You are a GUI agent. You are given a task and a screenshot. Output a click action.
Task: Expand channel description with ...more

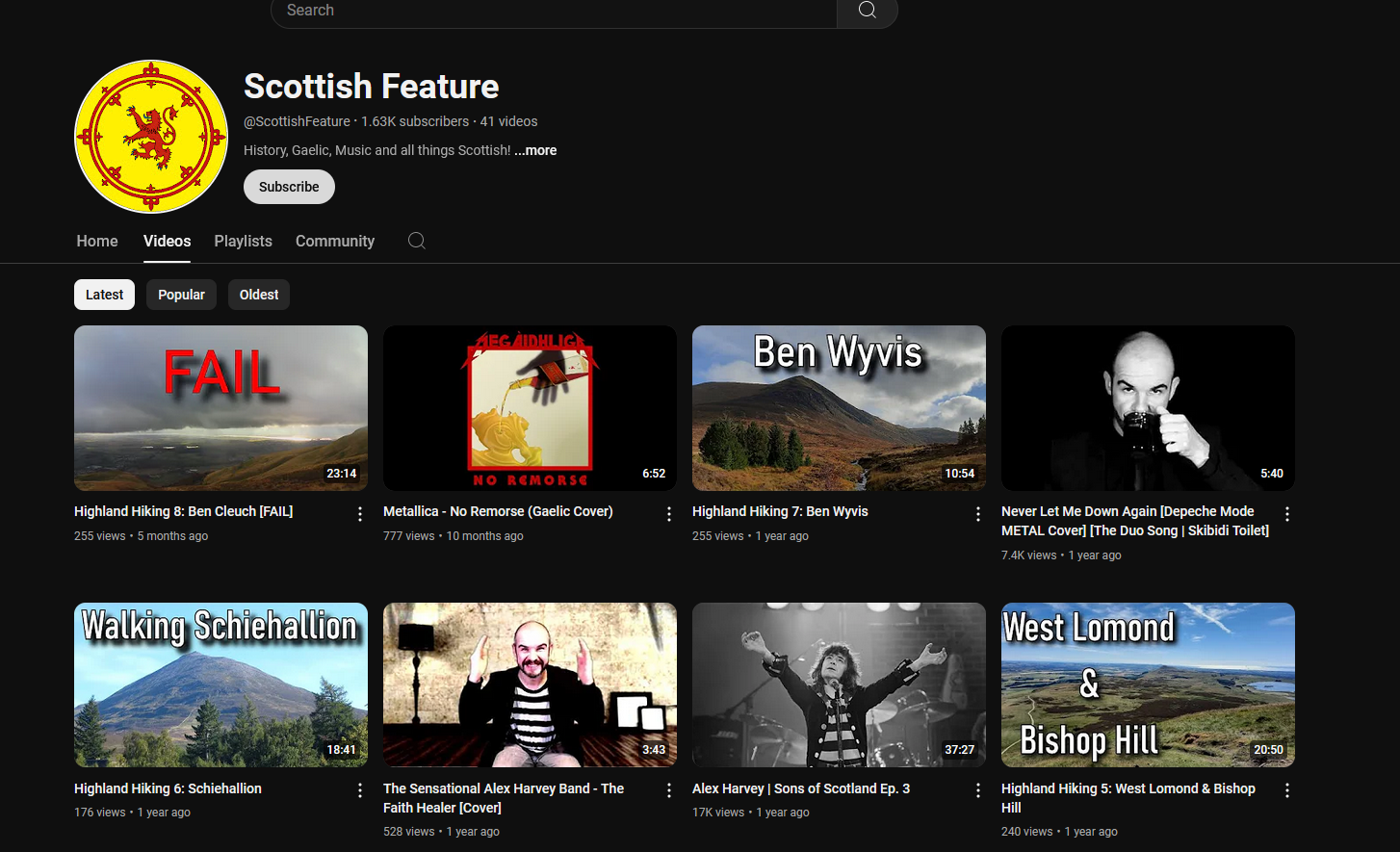coord(535,150)
